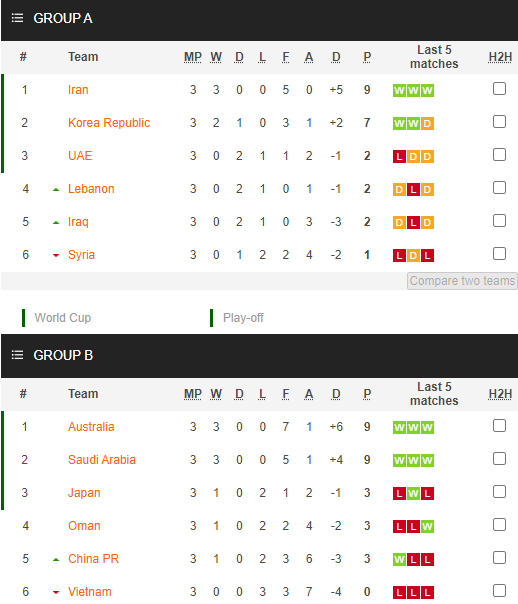This screenshot has height=604, width=518.
Task: Click the H2H column header in Group B
Action: coord(500,394)
